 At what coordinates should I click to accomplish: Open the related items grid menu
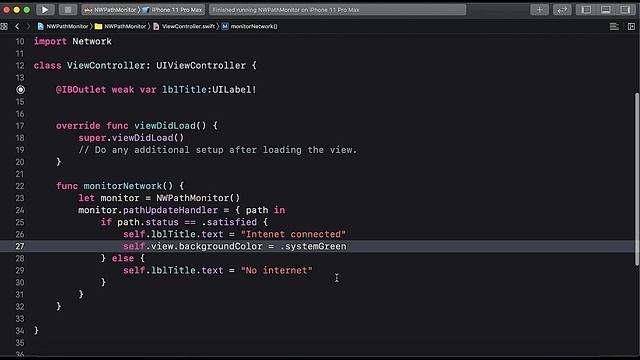[x=4, y=27]
